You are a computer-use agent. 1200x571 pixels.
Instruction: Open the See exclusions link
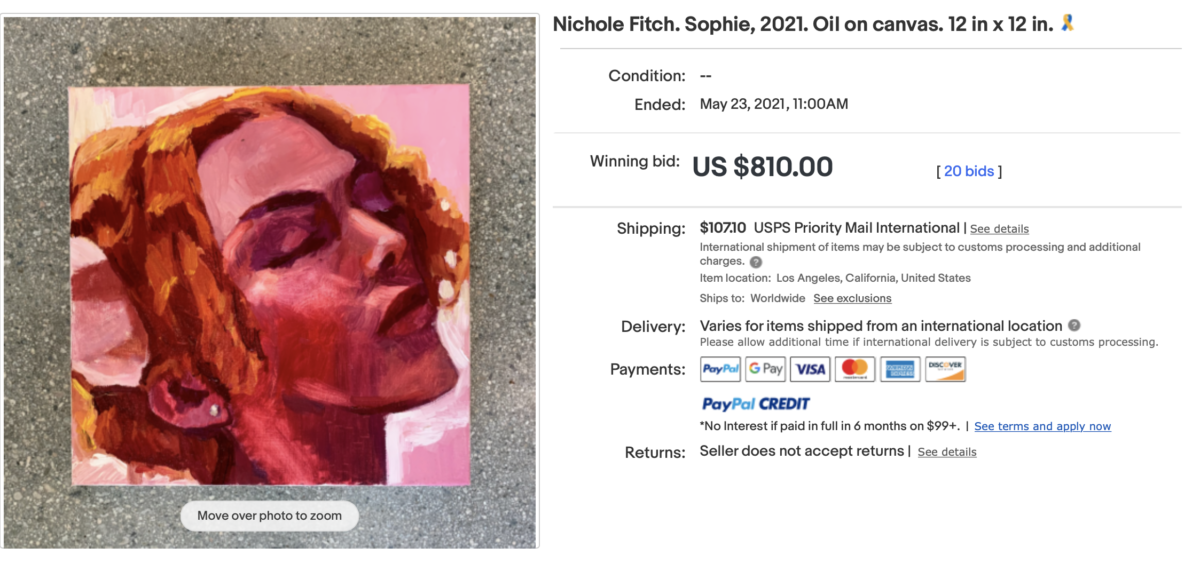point(852,298)
